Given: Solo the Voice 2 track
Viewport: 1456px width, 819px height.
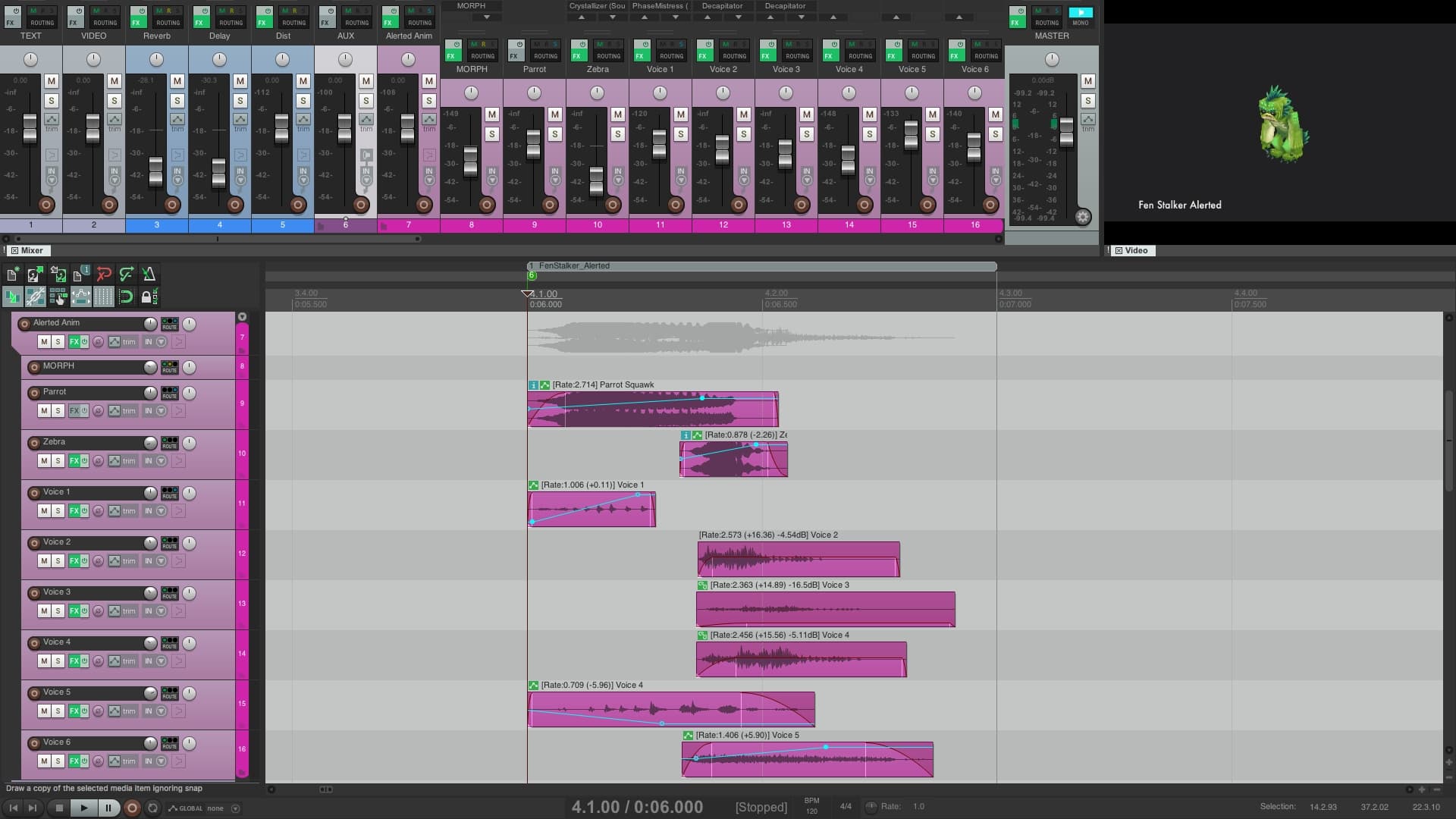Looking at the screenshot, I should coord(58,561).
